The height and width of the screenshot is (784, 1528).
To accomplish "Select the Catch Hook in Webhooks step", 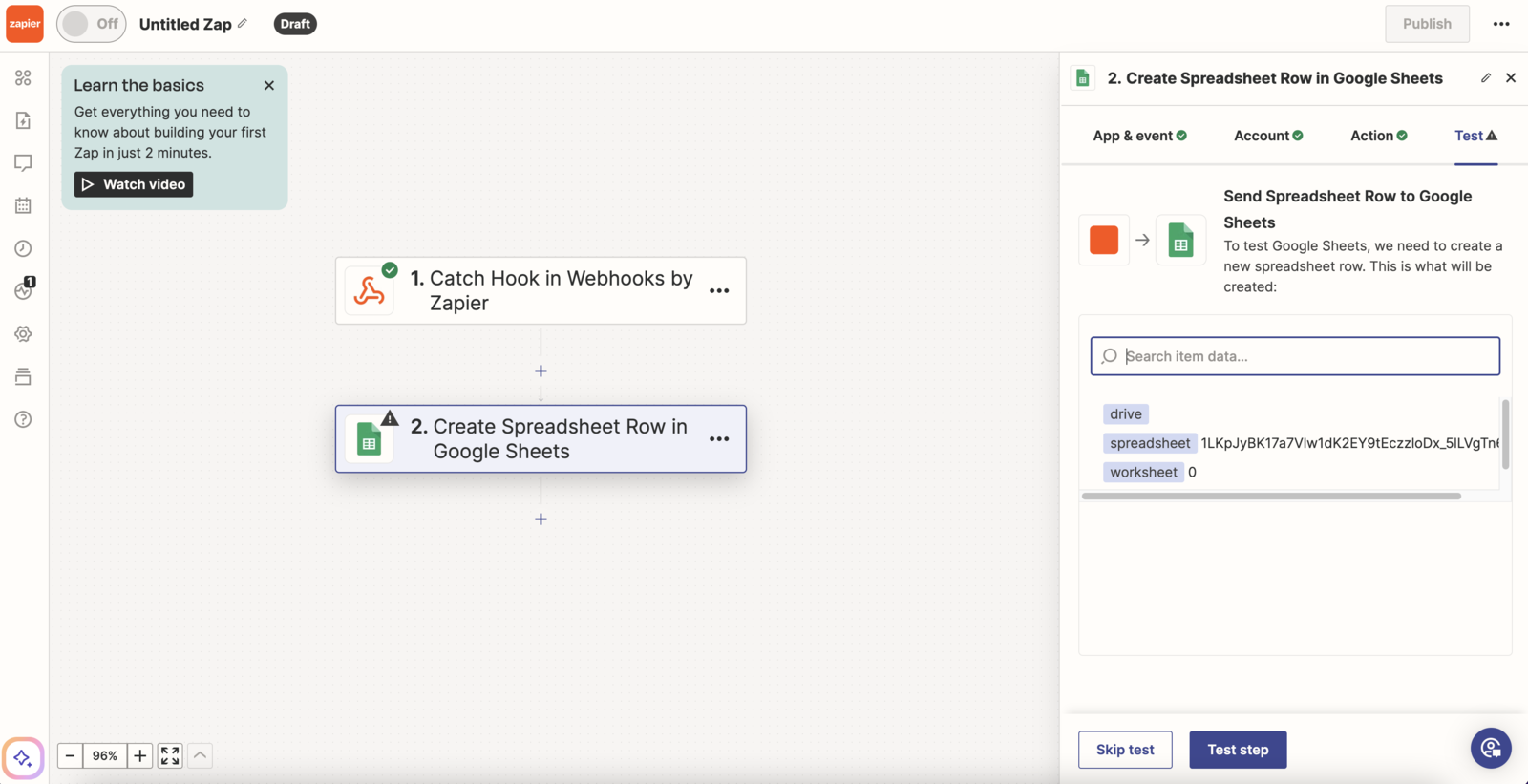I will coord(541,290).
